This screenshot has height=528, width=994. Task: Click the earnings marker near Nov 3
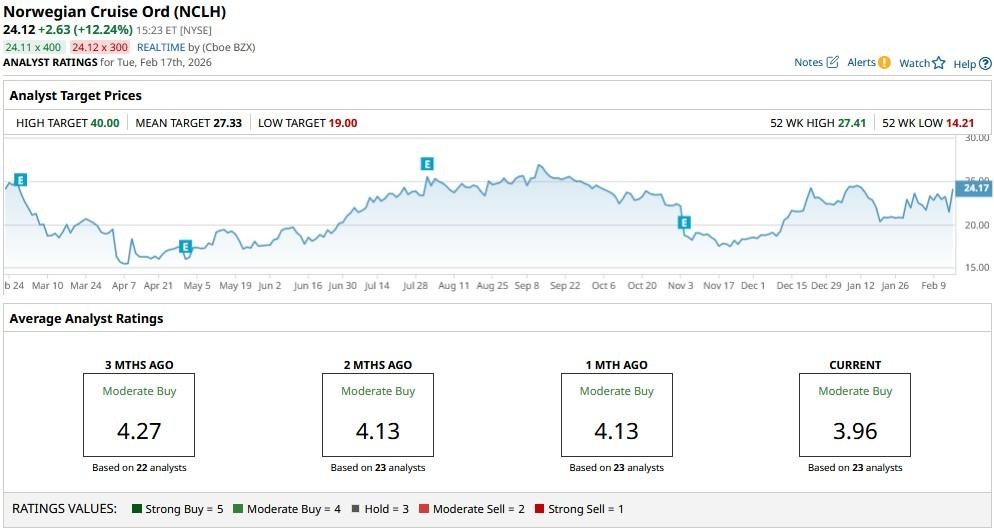click(683, 222)
